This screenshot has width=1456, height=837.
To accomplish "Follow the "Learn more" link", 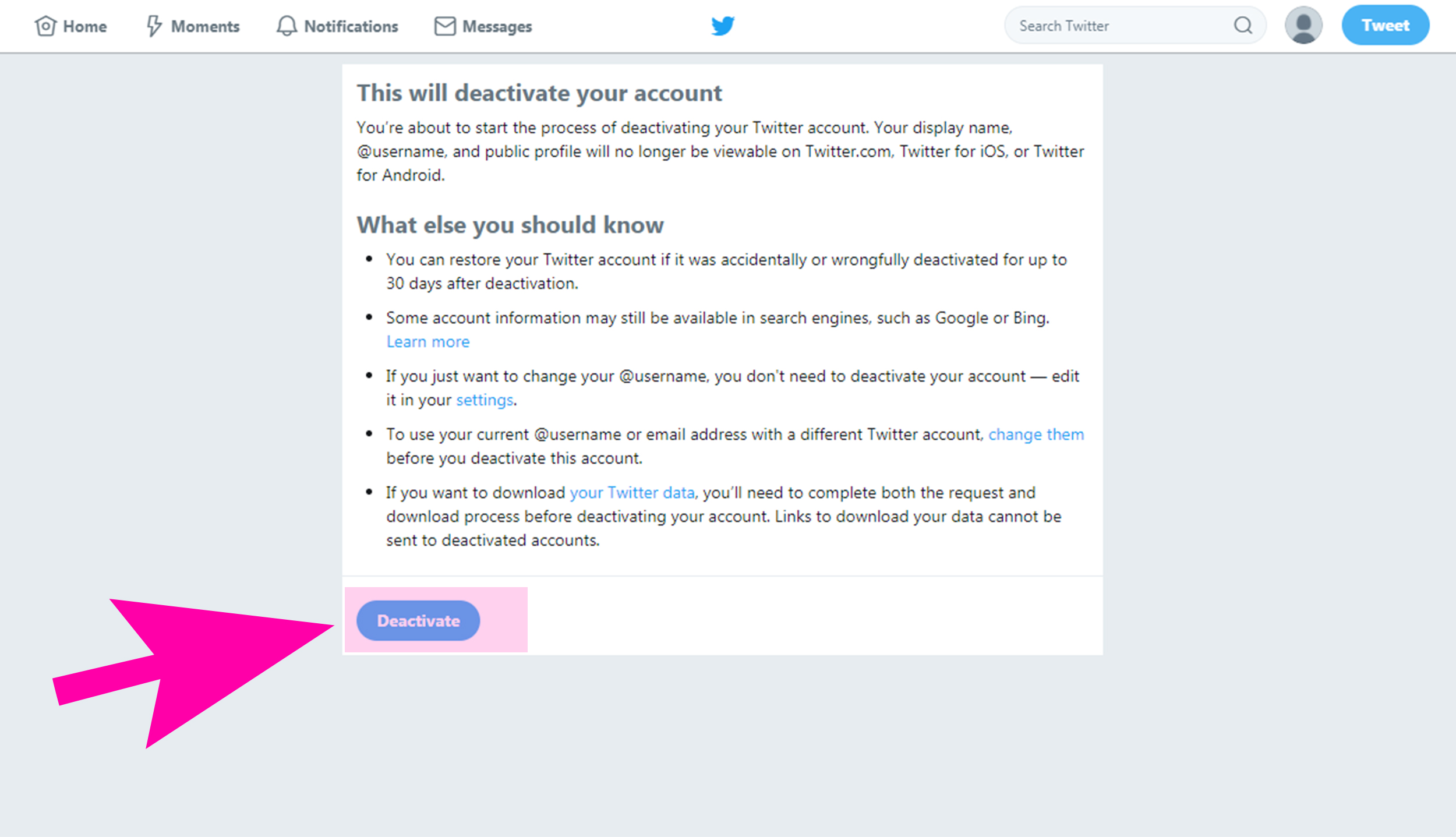I will [428, 342].
